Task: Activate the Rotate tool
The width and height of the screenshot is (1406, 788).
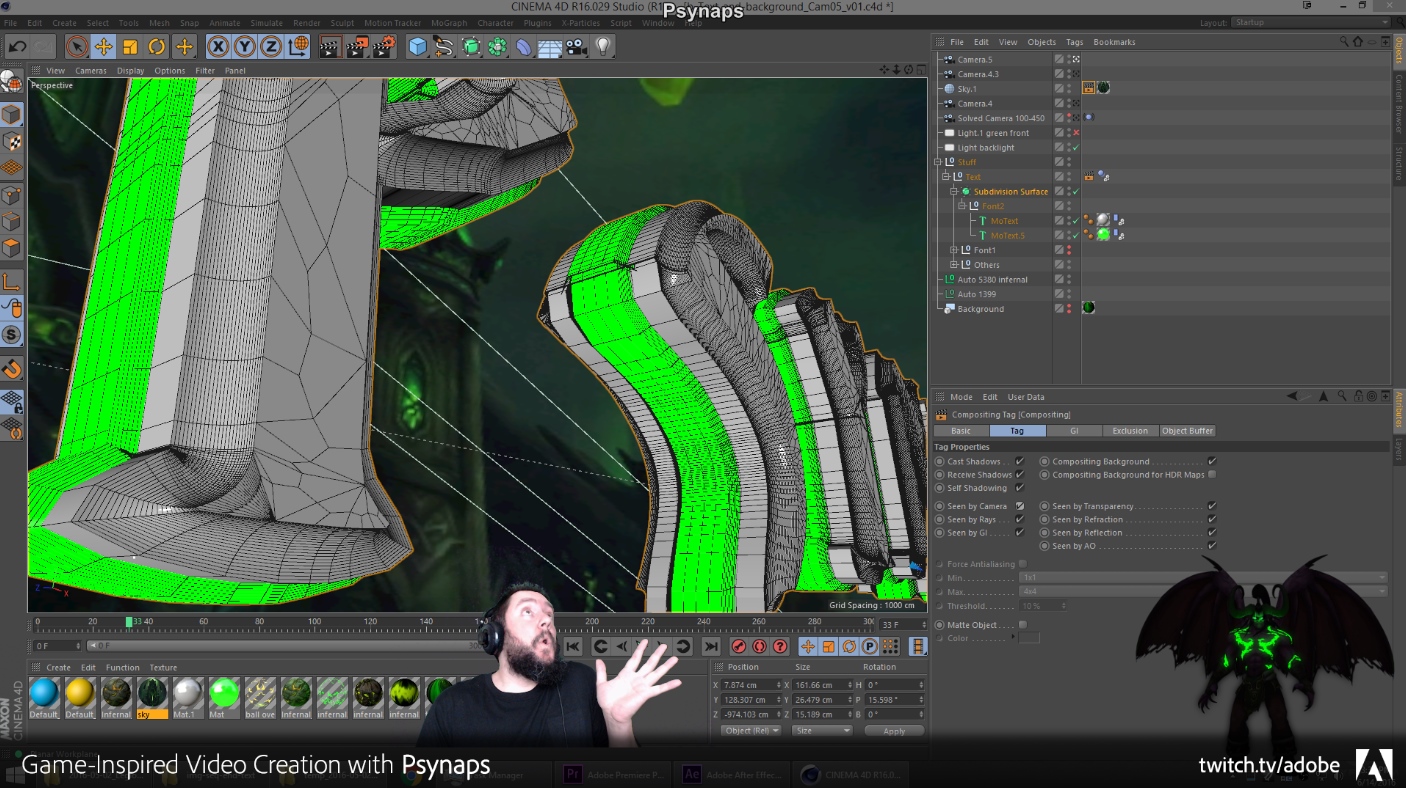Action: (157, 46)
